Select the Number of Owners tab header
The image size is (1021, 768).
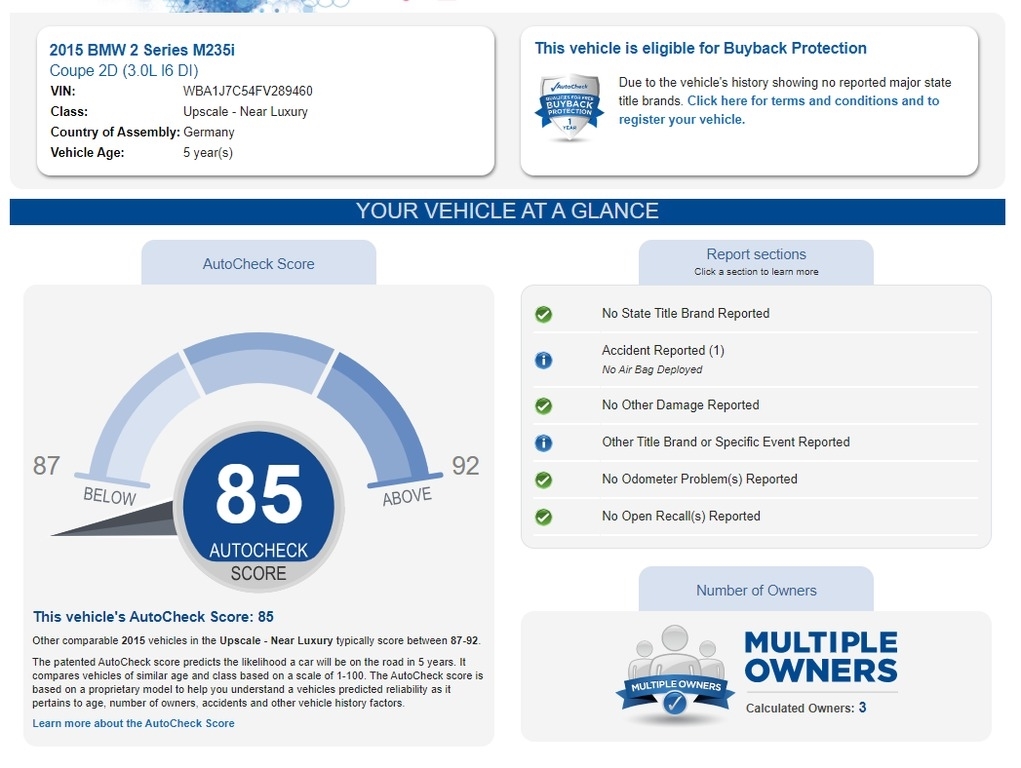coord(755,590)
